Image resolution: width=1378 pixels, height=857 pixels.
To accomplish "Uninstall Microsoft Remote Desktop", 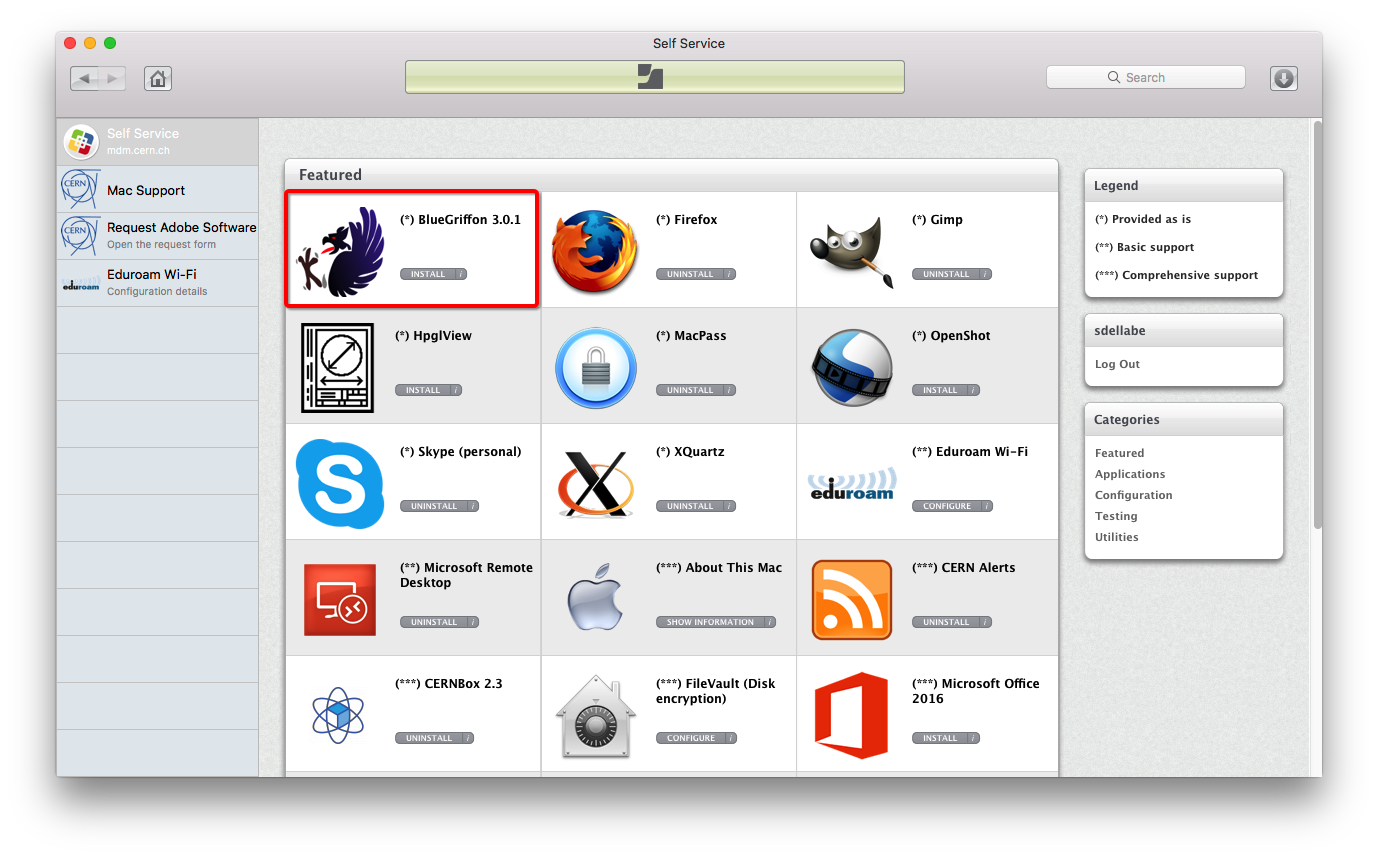I will (439, 622).
